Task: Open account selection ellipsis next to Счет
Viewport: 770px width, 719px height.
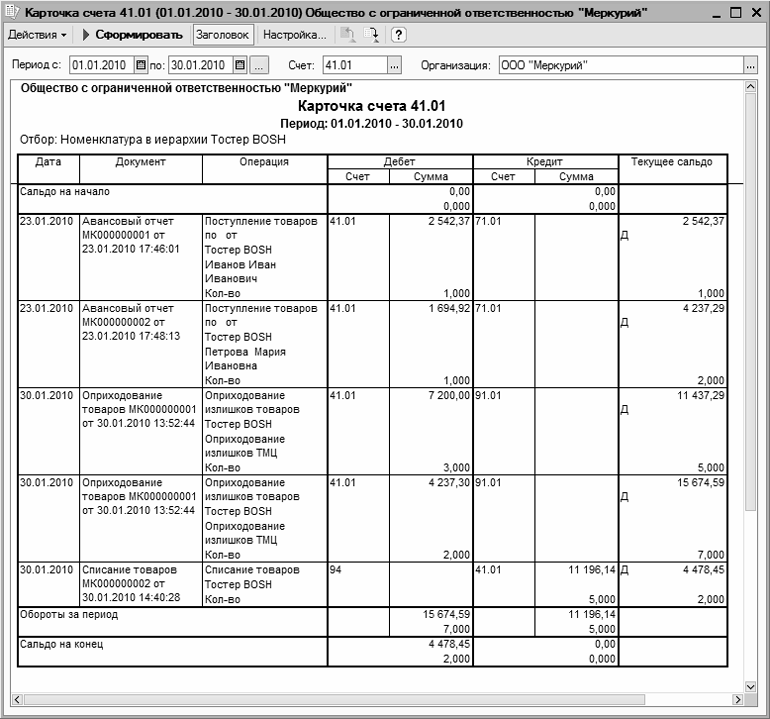Action: pos(394,65)
